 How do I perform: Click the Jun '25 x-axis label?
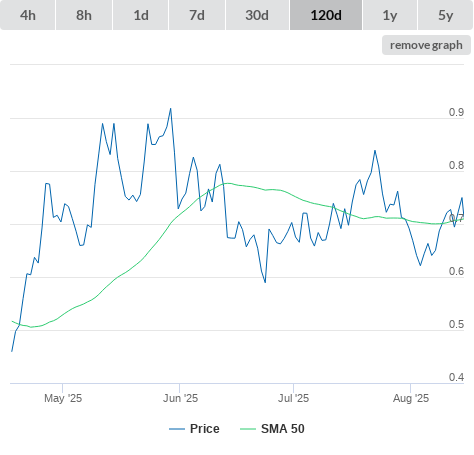coord(180,398)
